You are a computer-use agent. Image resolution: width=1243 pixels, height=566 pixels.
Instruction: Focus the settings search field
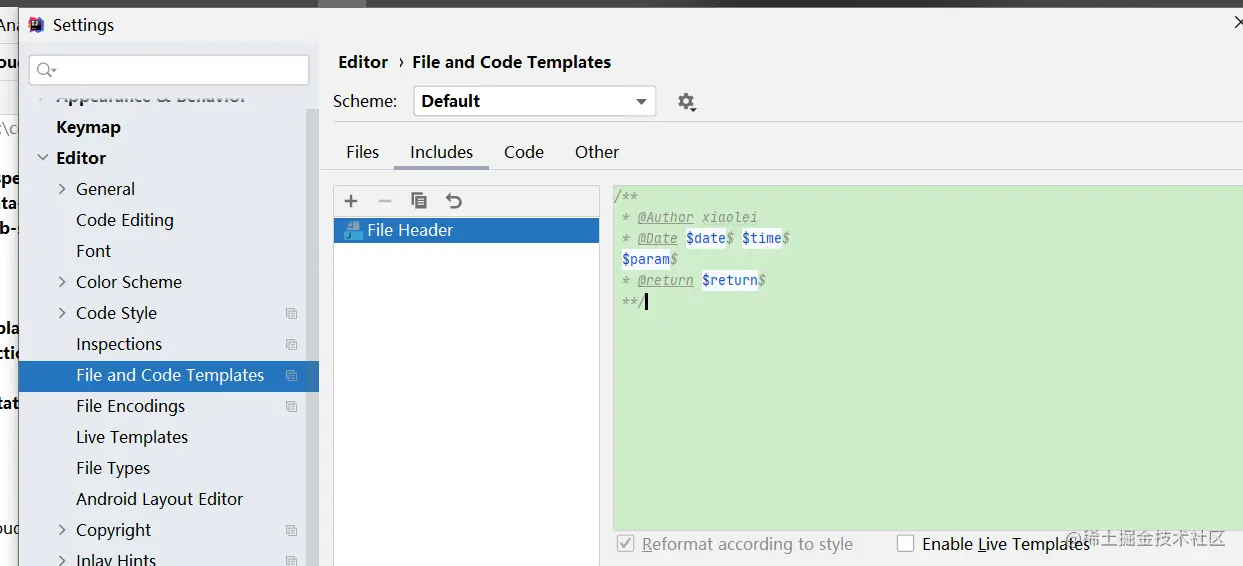point(169,70)
